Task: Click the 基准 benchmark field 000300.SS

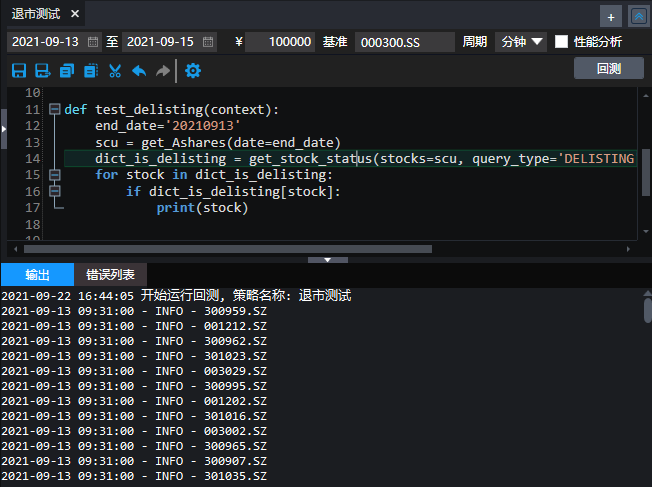Action: (403, 42)
